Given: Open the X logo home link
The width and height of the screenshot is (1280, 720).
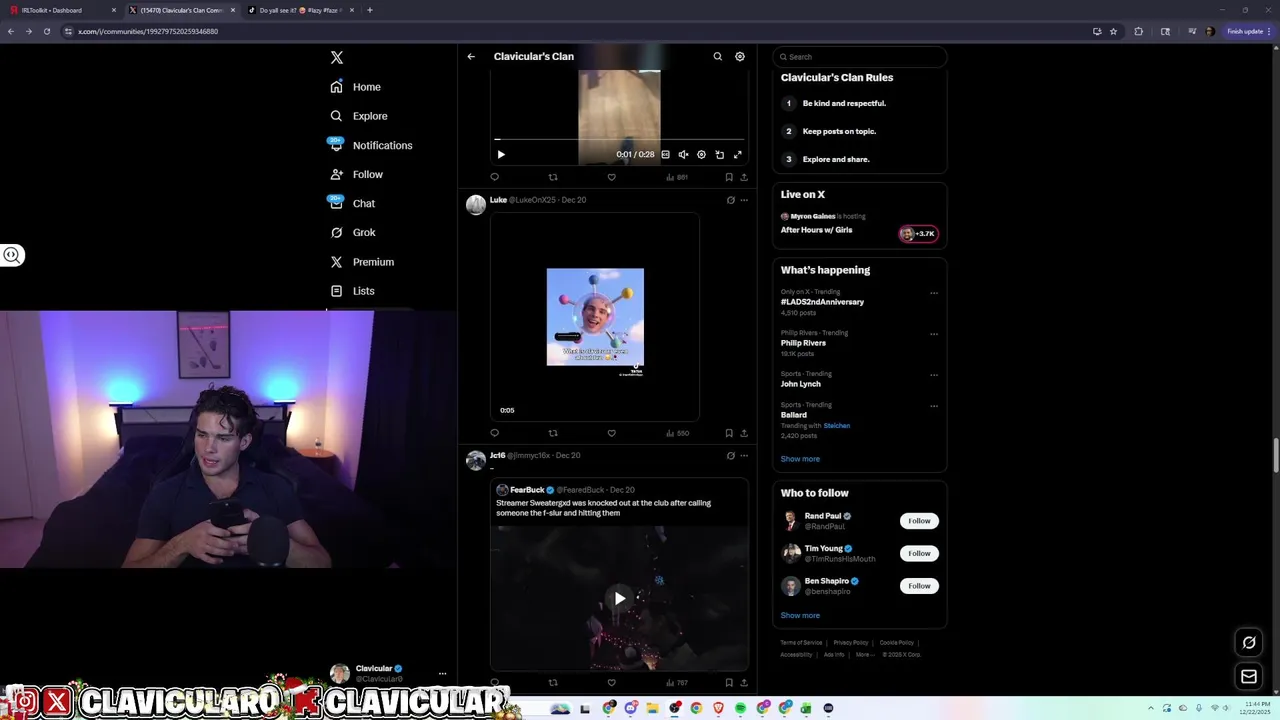Looking at the screenshot, I should point(337,58).
